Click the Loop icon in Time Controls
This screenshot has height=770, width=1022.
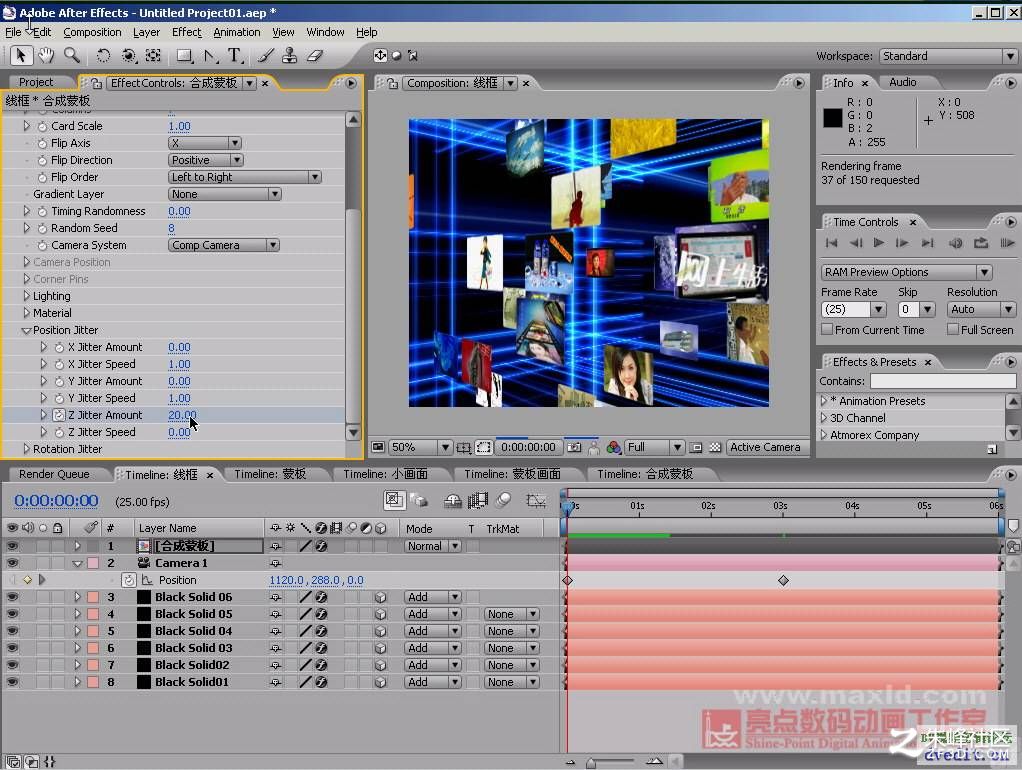click(980, 243)
